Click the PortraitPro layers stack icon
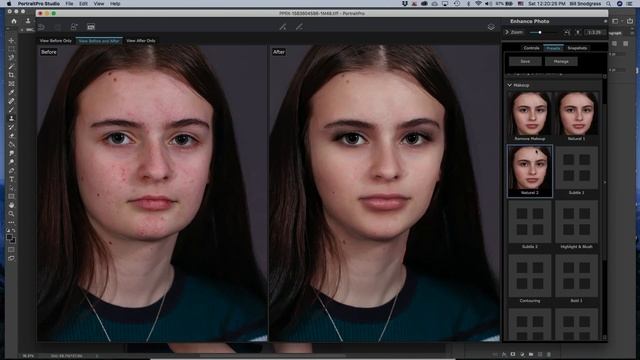Viewport: 640px width, 360px height. pyautogui.click(x=491, y=27)
